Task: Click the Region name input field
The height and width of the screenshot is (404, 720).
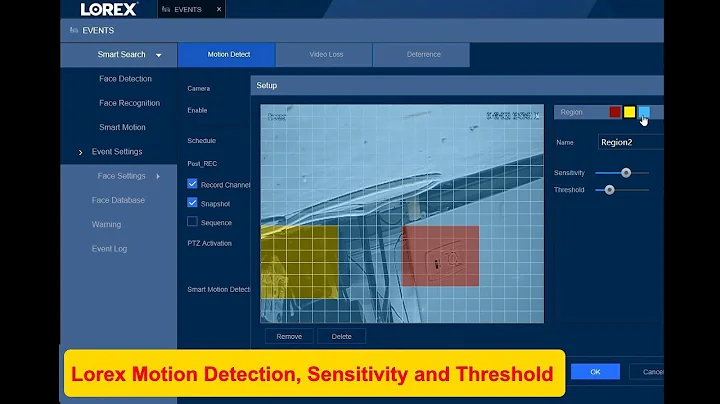Action: point(630,142)
